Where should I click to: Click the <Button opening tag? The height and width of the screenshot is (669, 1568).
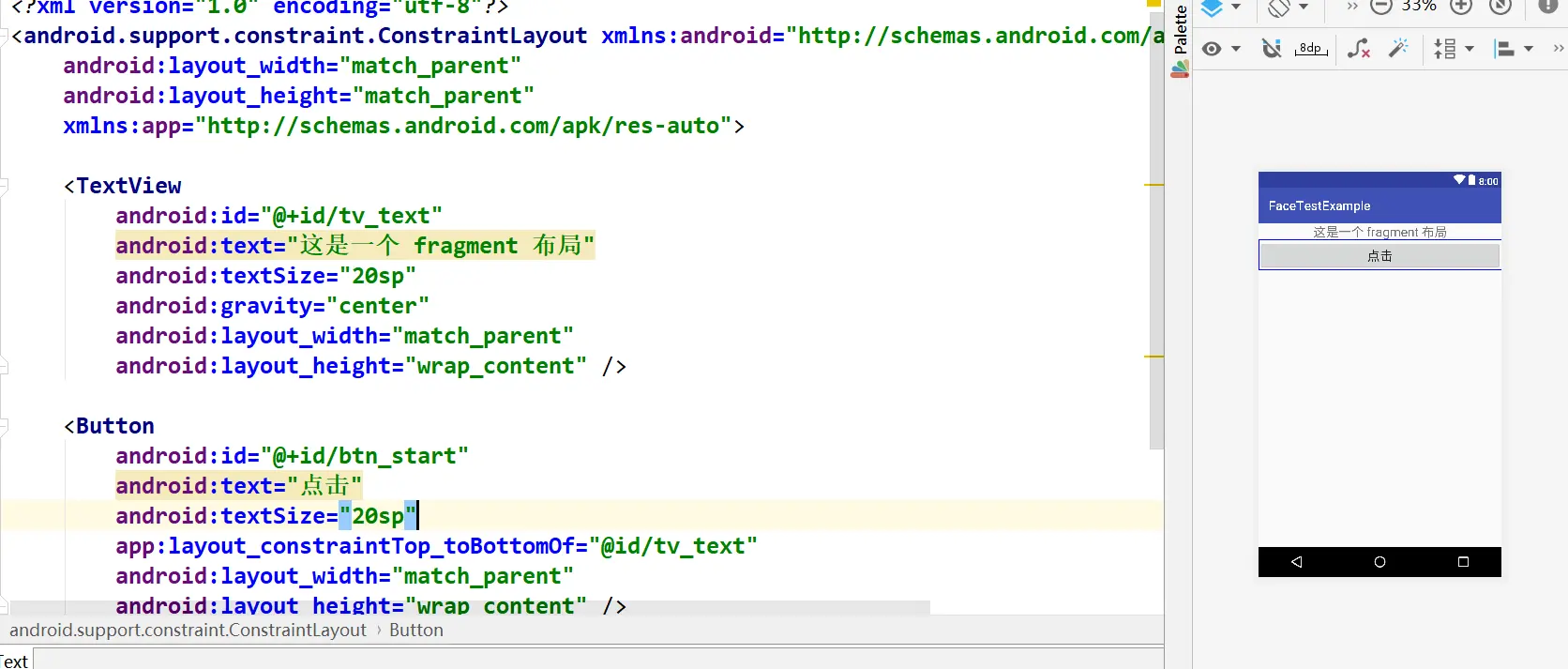[x=109, y=426]
